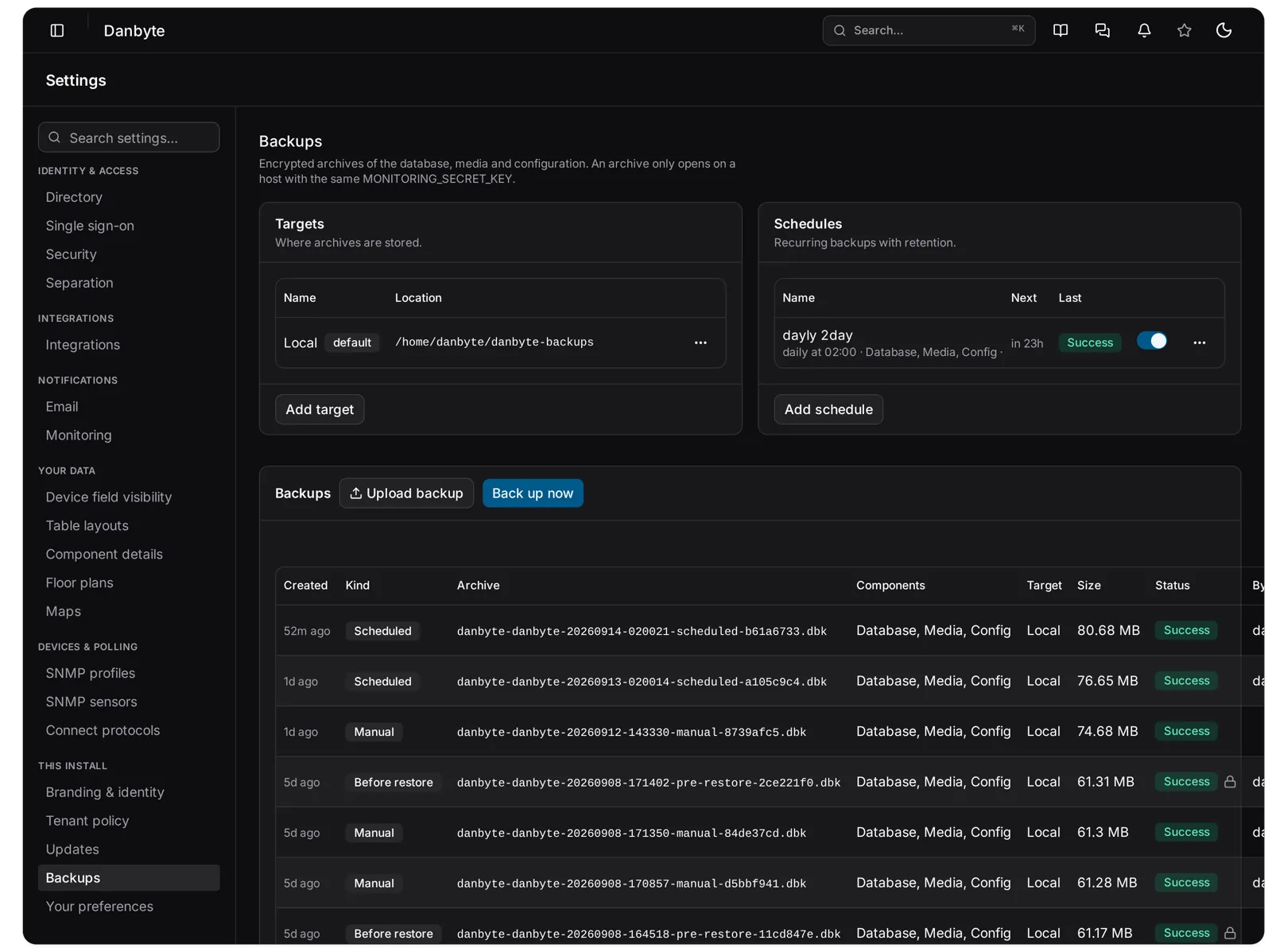Select Backups in the sidebar
Screen dimensions: 1272x952
[x=129, y=878]
